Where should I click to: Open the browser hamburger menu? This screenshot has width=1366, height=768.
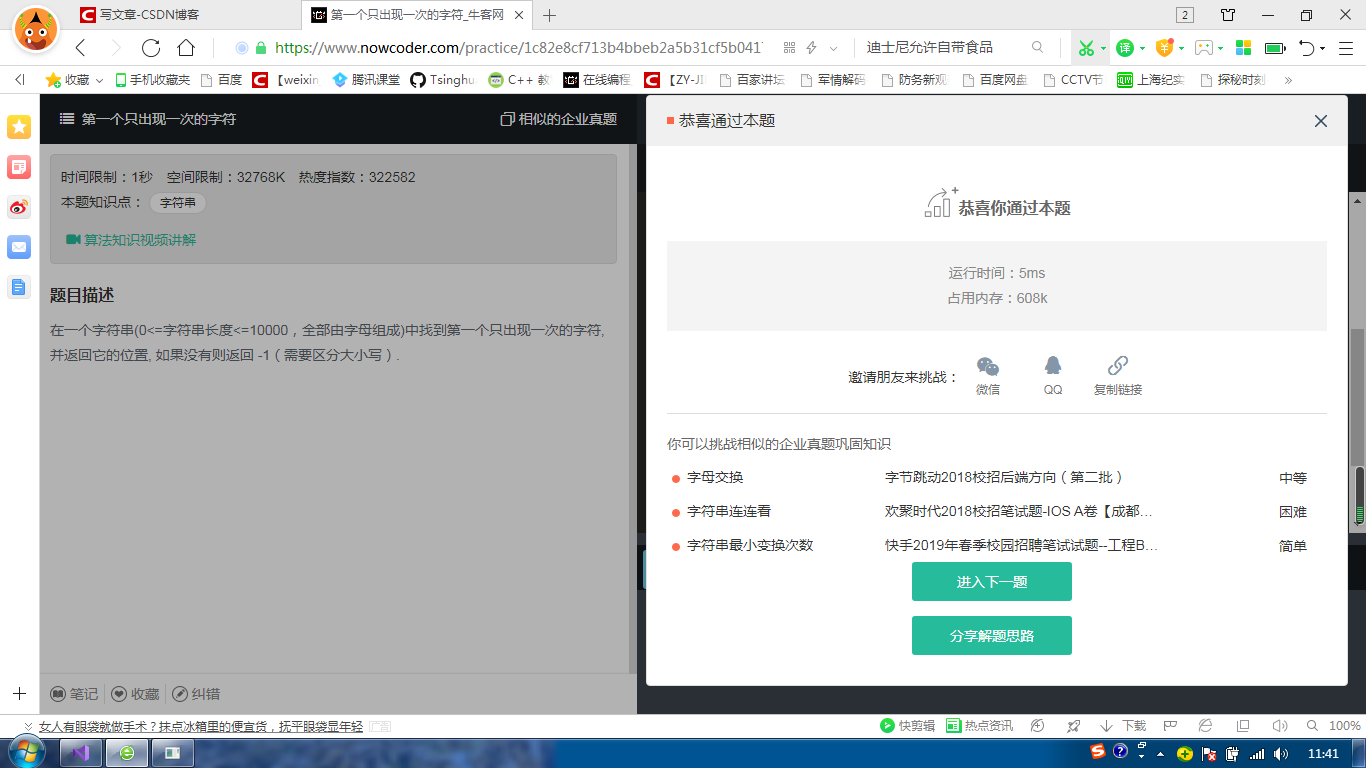1348,47
